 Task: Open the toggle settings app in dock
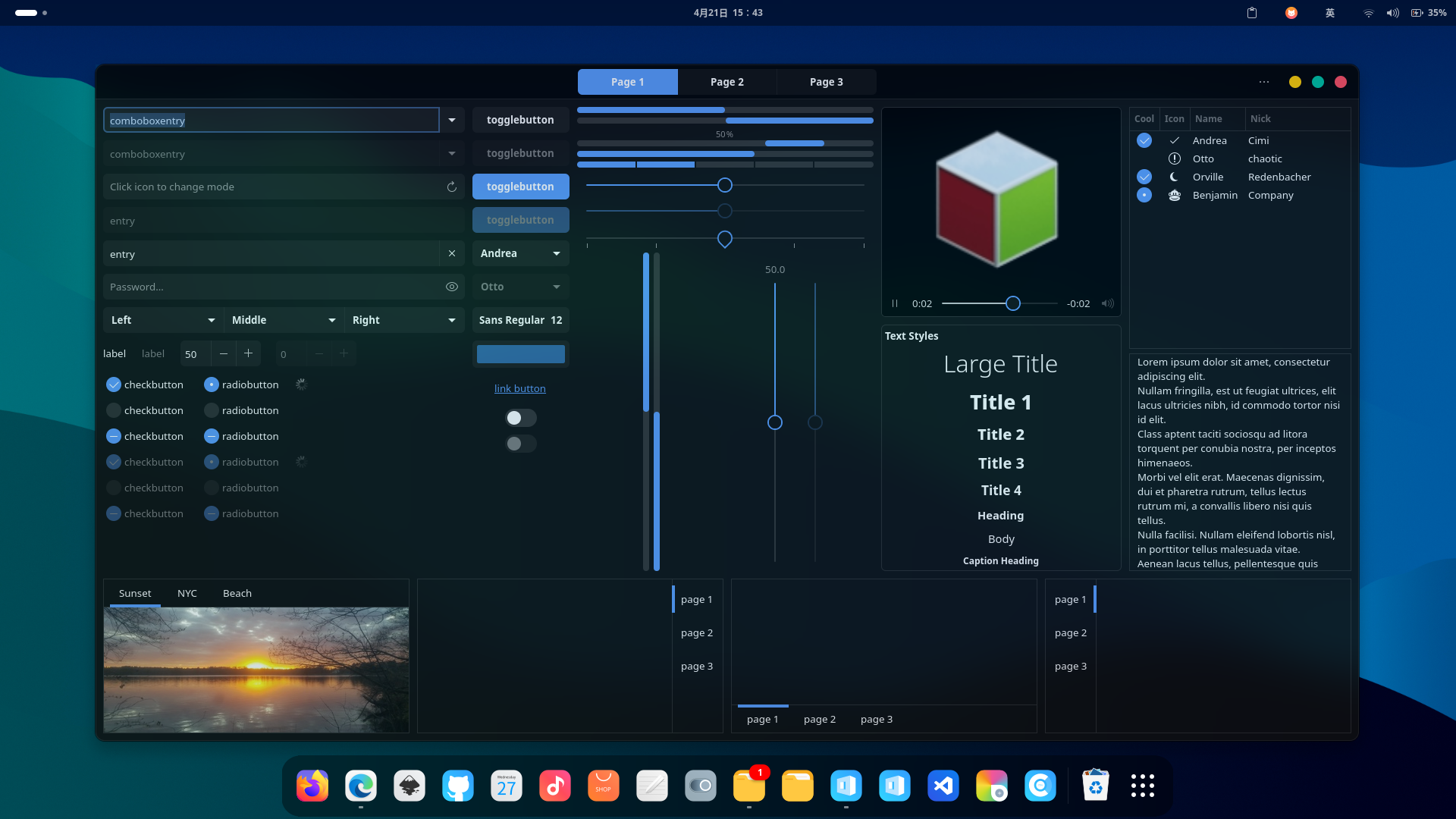coord(701,786)
